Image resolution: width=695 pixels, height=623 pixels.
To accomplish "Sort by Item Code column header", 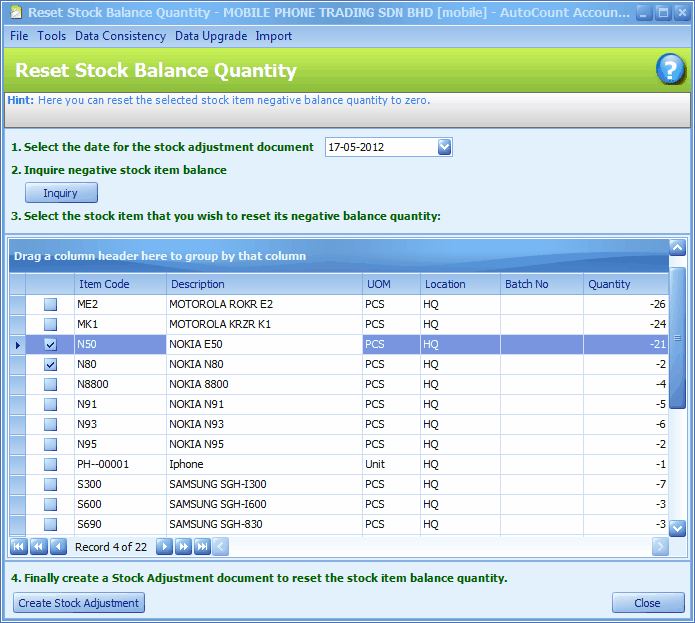I will point(120,284).
